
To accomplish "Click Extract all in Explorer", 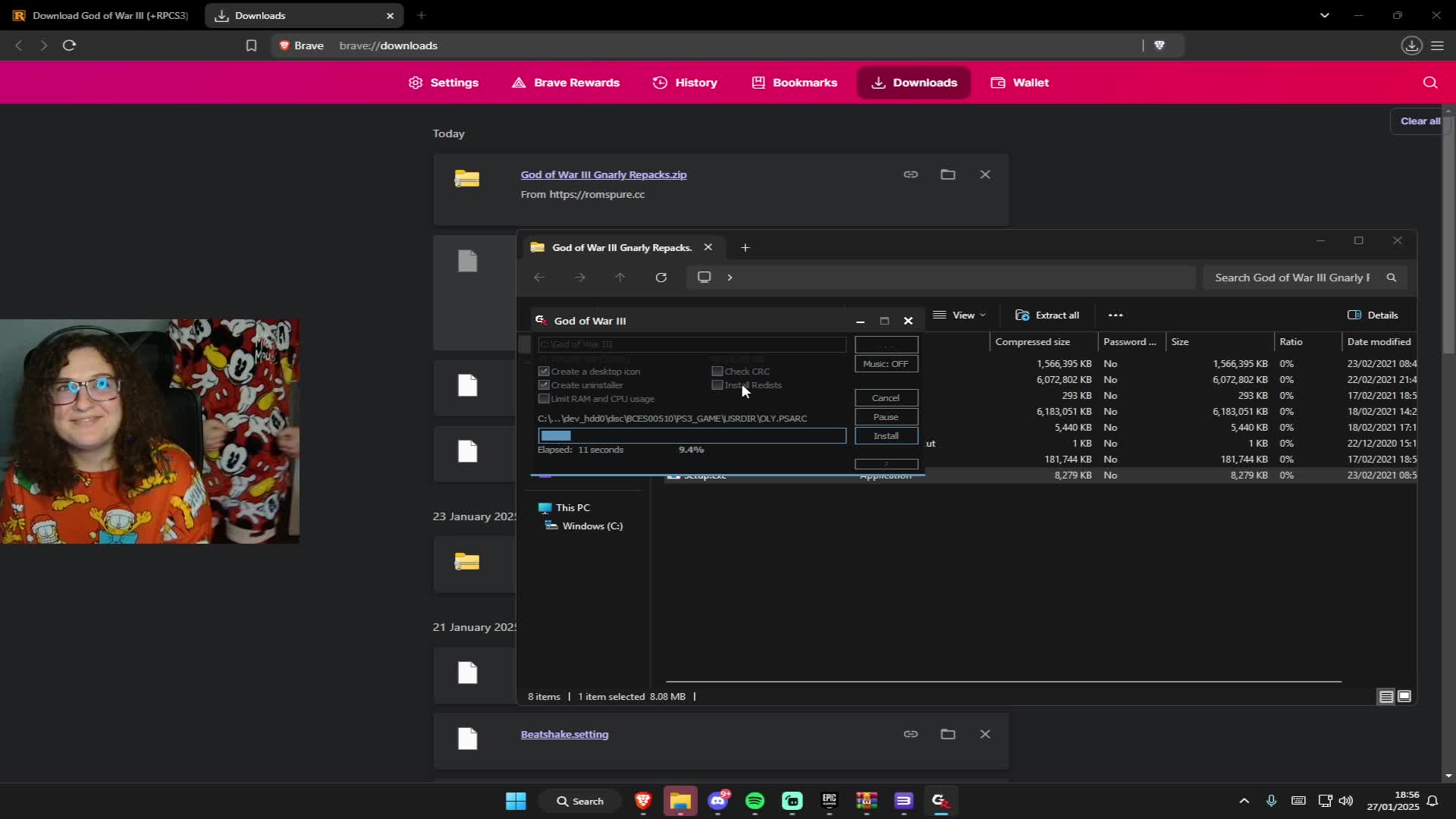I will pos(1047,315).
